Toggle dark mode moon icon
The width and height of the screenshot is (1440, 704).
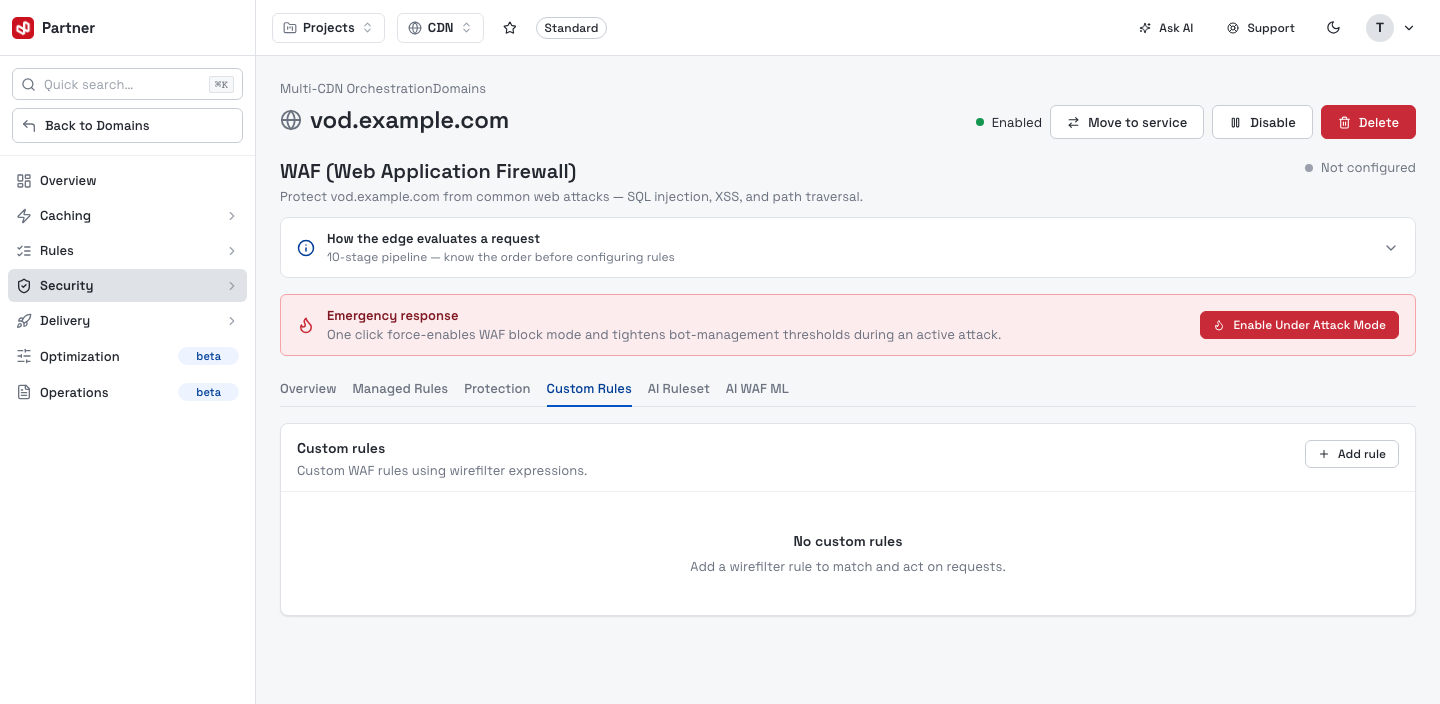[1333, 28]
